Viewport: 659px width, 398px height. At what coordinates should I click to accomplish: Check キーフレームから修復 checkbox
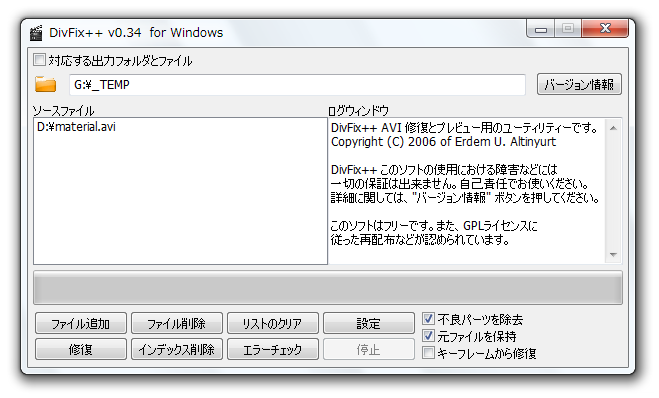point(428,353)
